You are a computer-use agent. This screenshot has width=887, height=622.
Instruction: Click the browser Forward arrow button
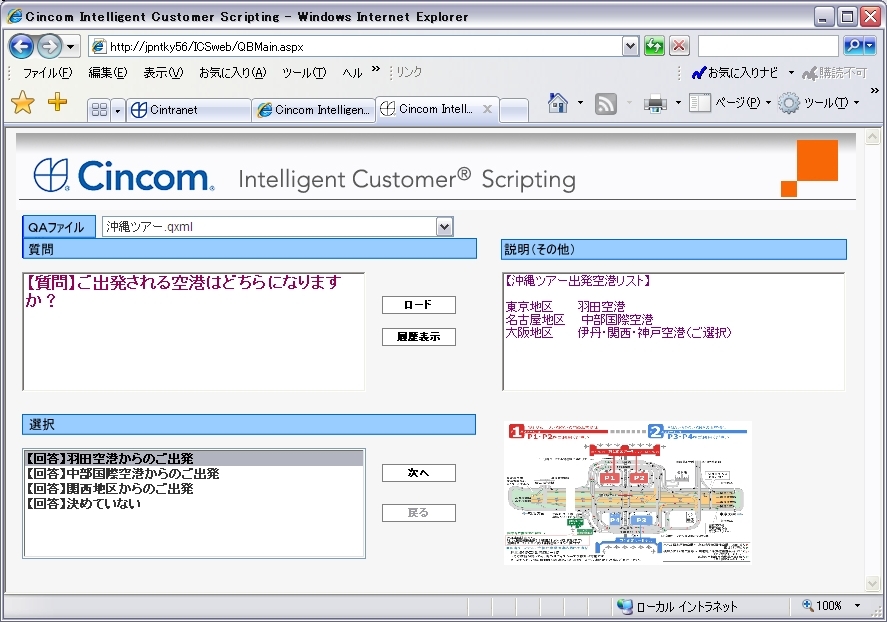point(49,46)
